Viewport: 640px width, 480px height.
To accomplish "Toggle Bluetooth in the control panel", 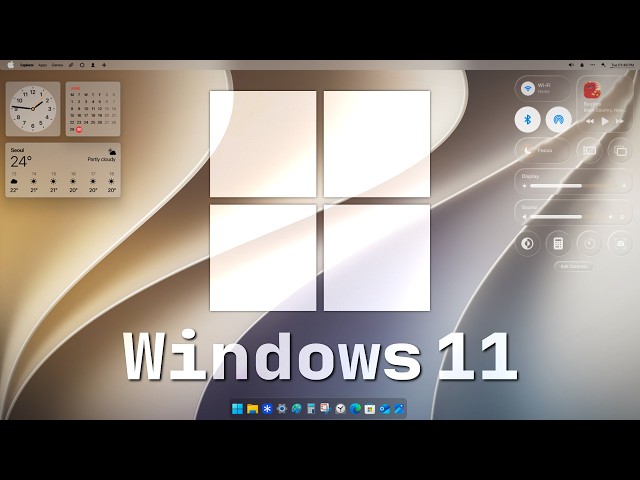I will (x=527, y=120).
